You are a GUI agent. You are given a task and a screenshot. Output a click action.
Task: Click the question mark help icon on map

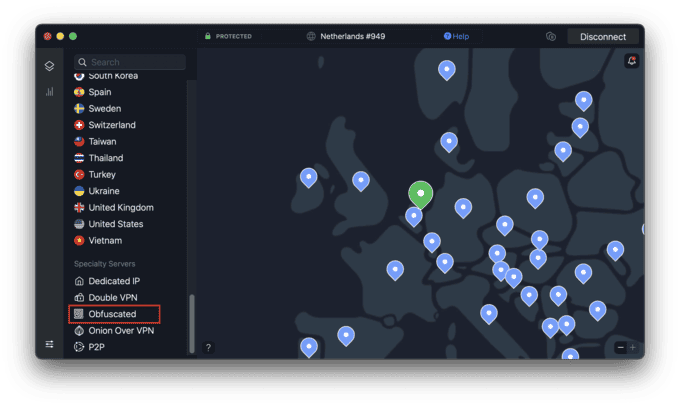[208, 347]
